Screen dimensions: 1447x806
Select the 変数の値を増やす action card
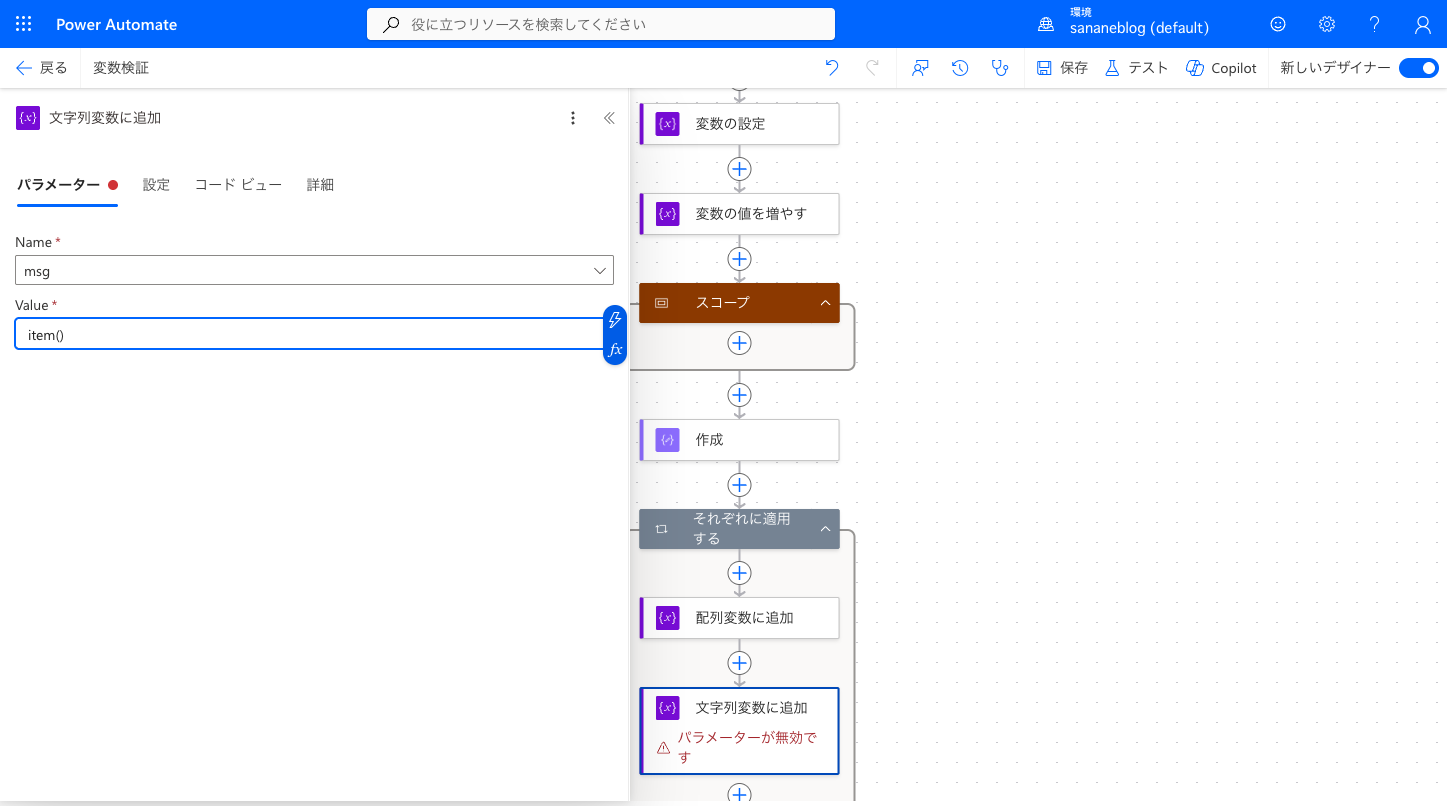tap(739, 214)
